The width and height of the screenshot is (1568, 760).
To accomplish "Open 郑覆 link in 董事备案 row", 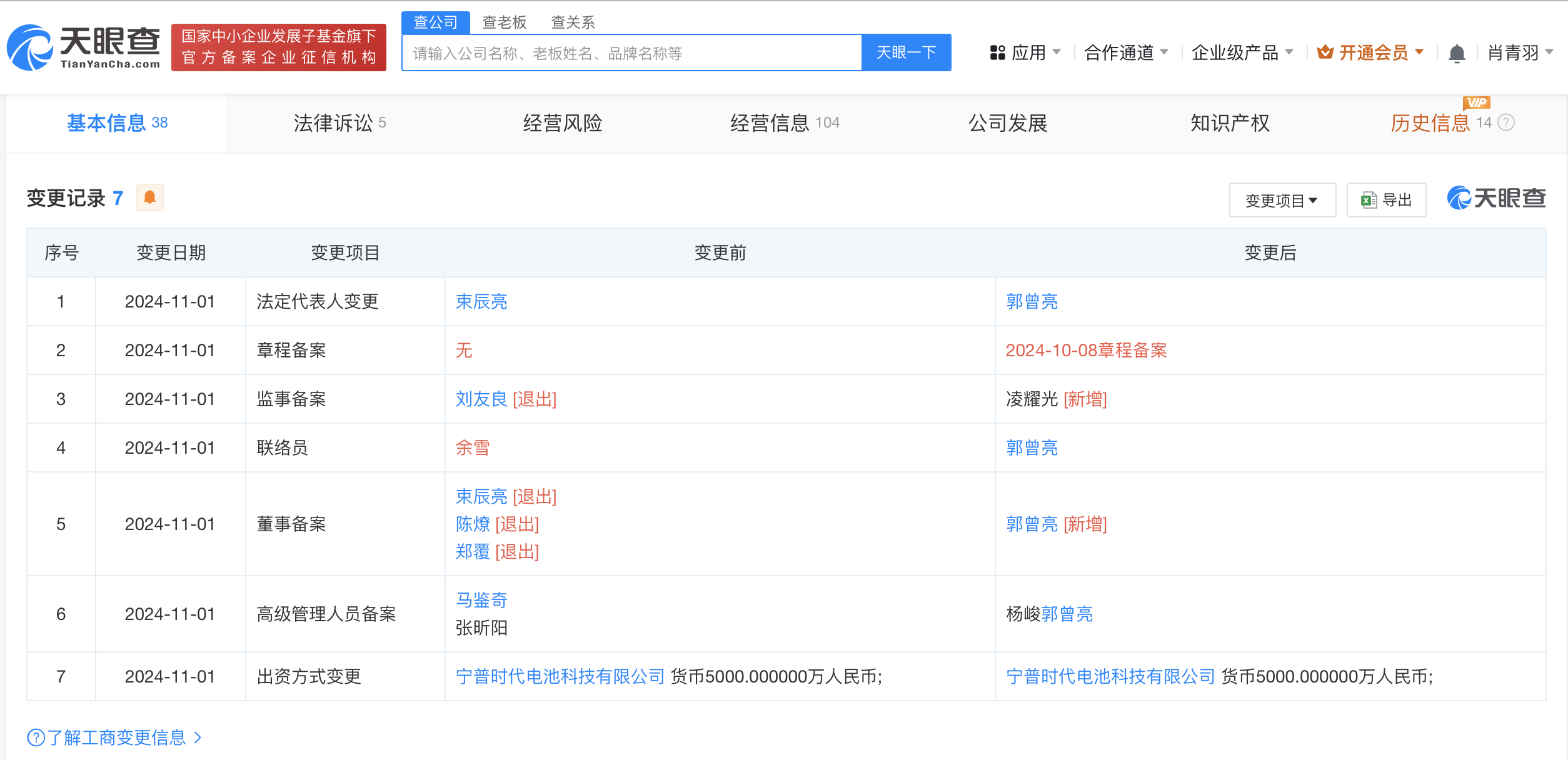I will pyautogui.click(x=473, y=551).
